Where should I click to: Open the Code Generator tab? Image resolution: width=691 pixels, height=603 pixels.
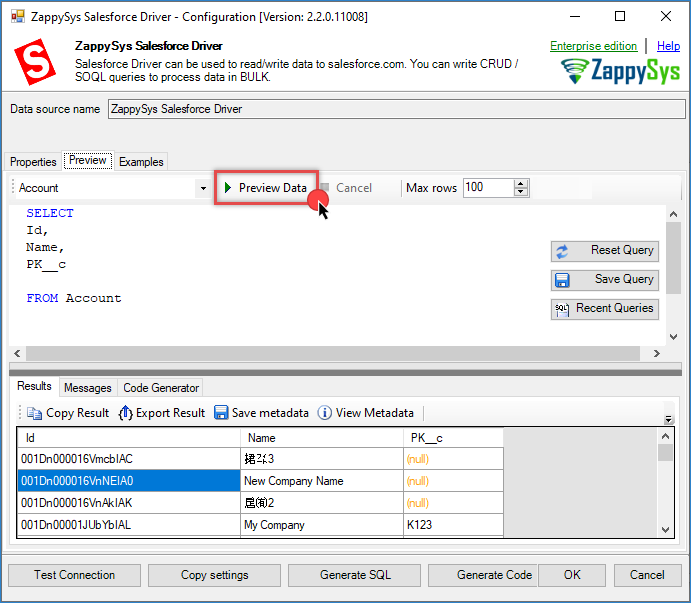click(161, 388)
